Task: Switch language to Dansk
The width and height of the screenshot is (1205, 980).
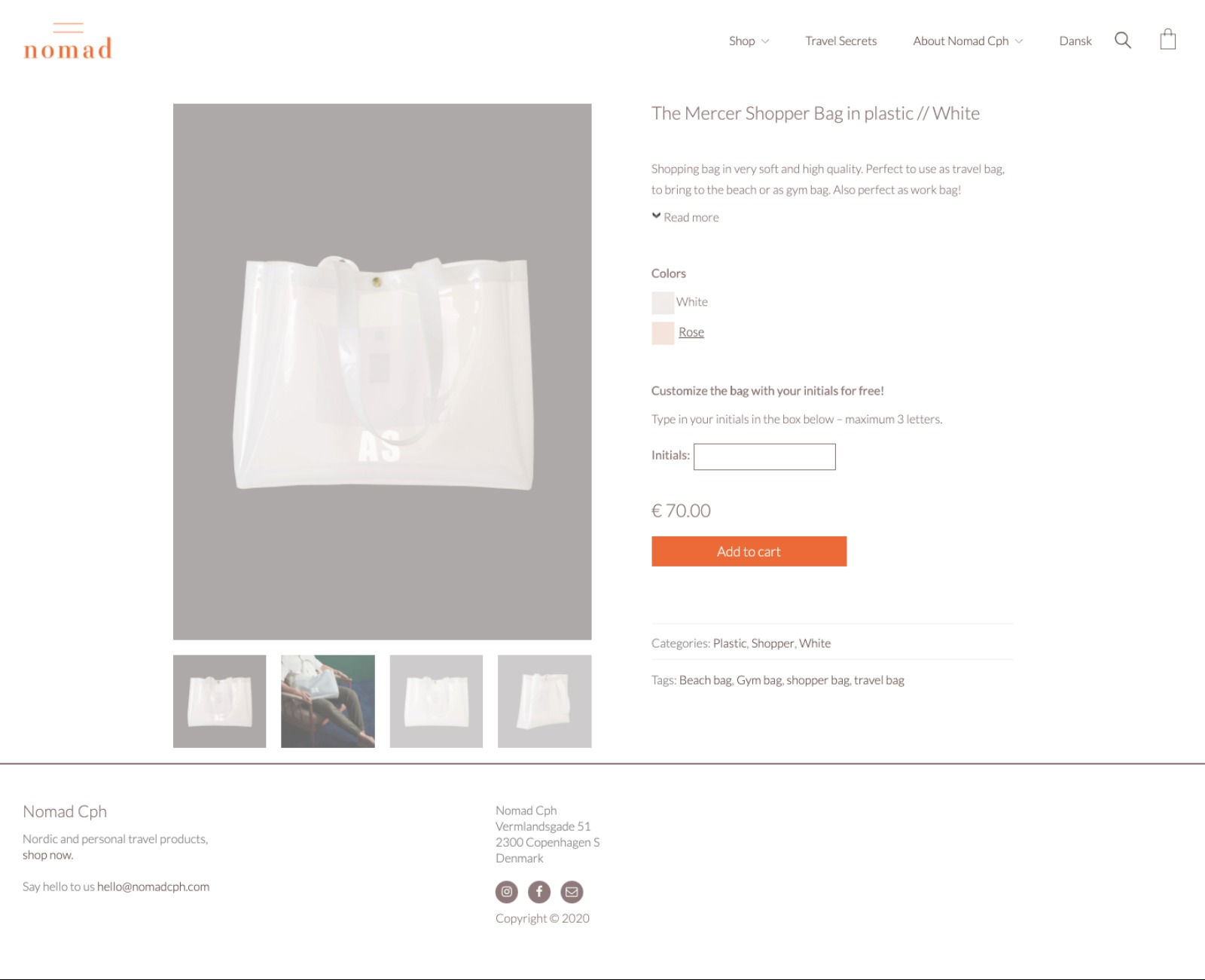Action: (1075, 41)
